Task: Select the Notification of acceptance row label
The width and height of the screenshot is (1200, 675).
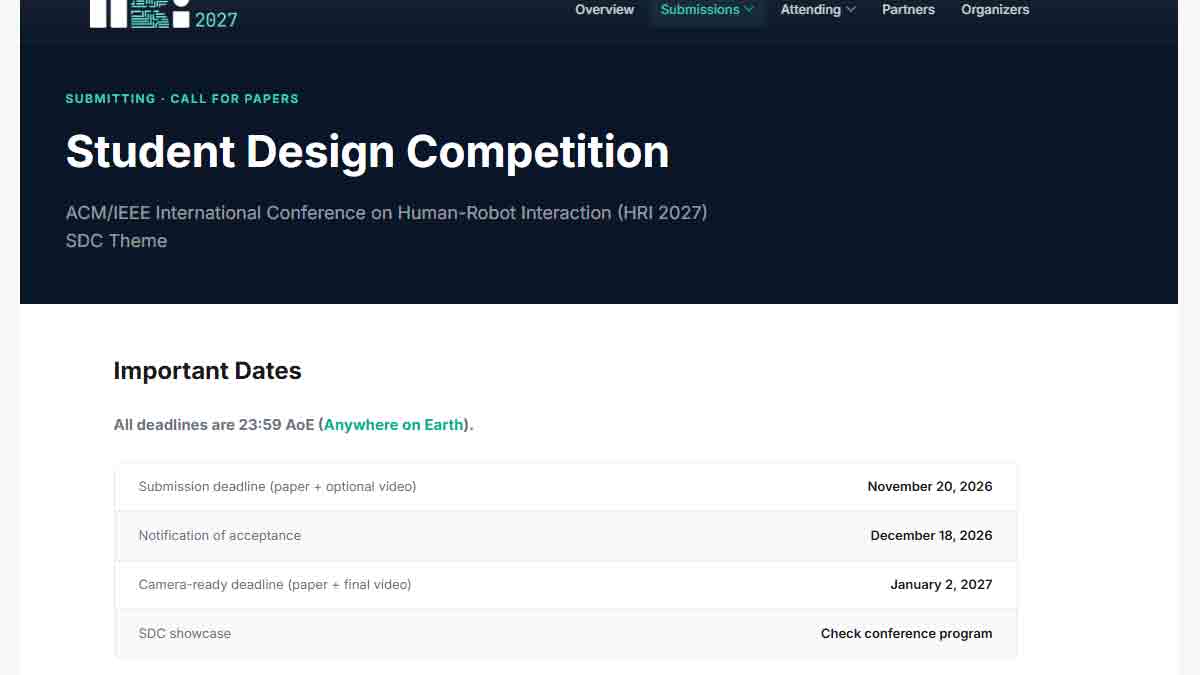Action: click(x=220, y=536)
